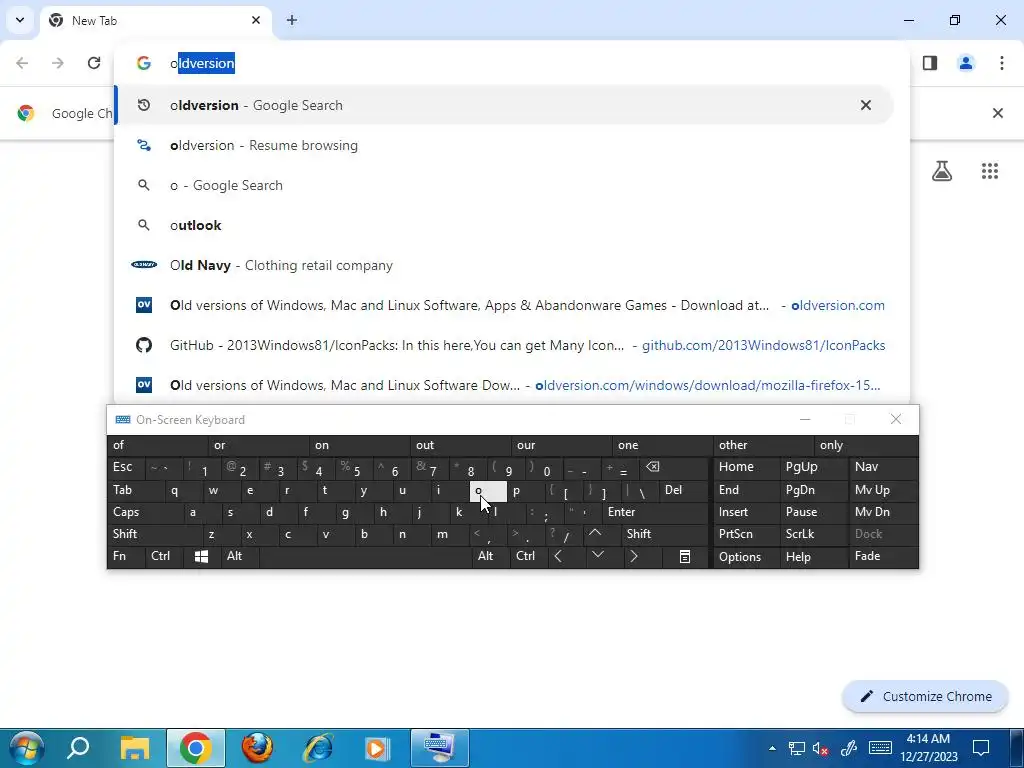Open a new tab with plus button
This screenshot has height=768, width=1024.
click(292, 20)
